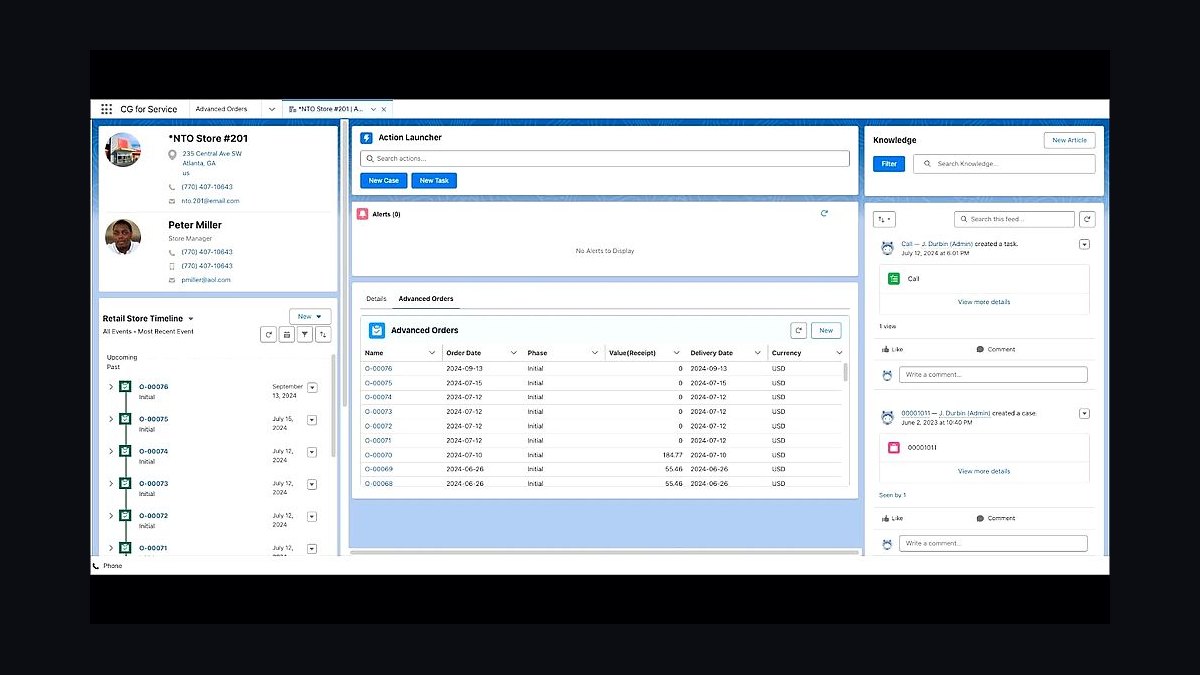Click the Knowledge Filter button

point(889,164)
